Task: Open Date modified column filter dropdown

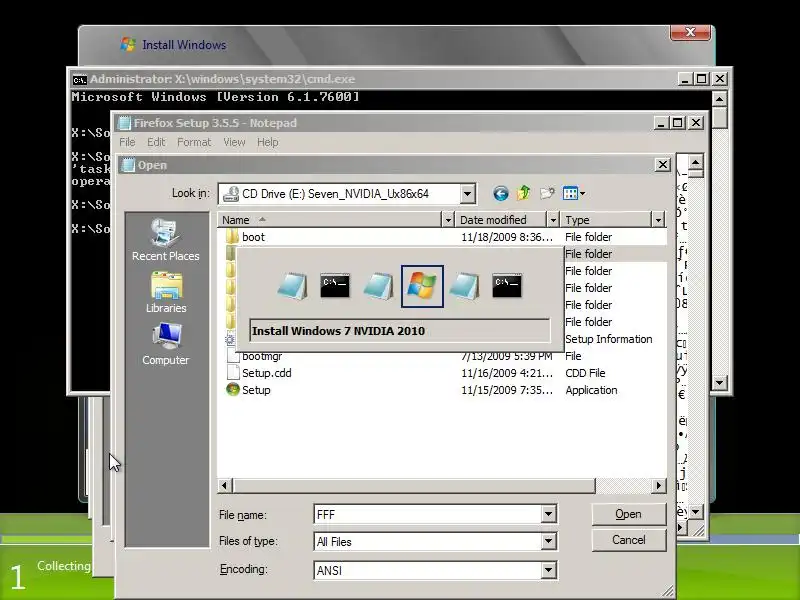Action: 553,220
